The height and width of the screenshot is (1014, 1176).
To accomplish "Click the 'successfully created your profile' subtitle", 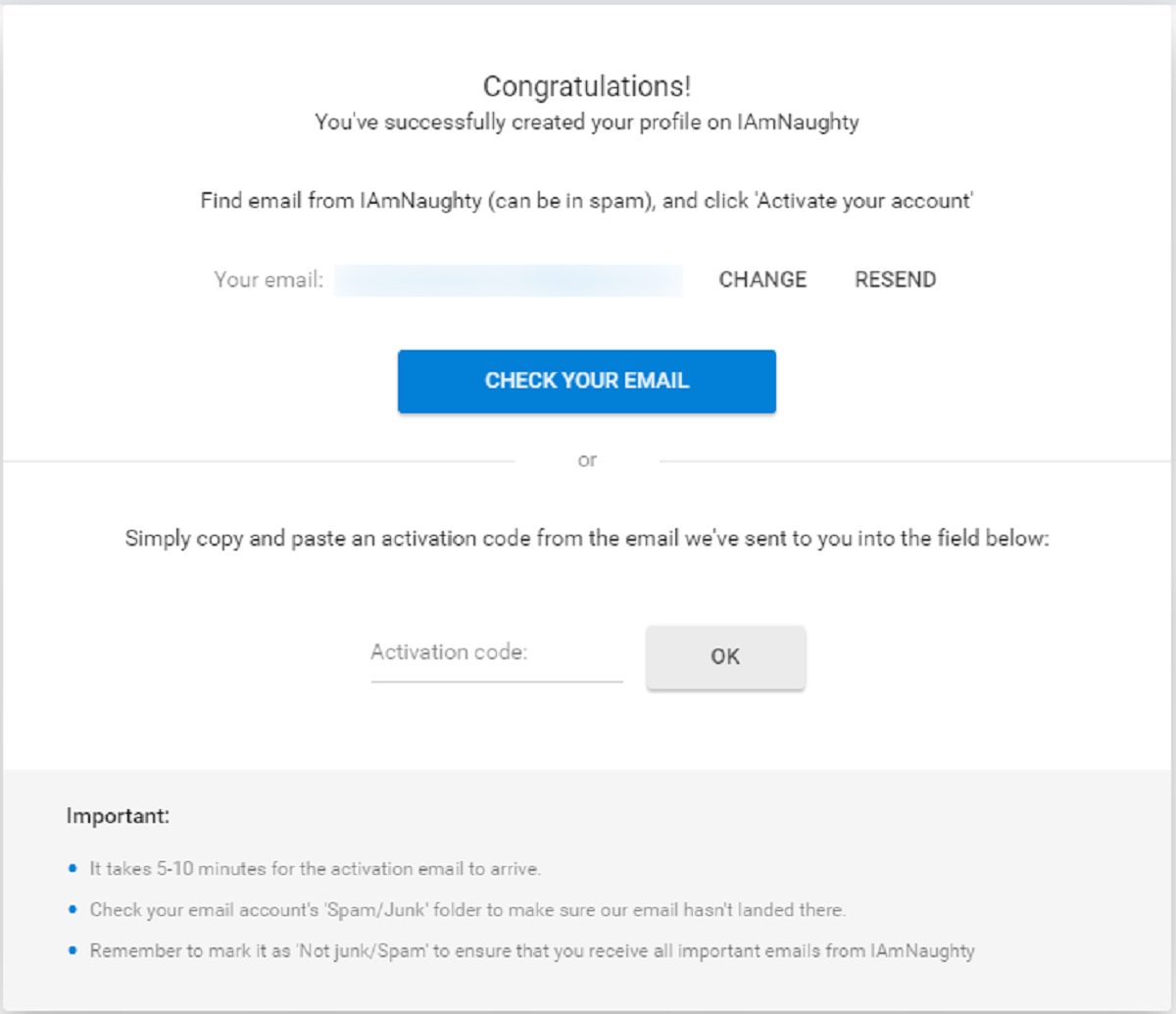I will pyautogui.click(x=587, y=123).
